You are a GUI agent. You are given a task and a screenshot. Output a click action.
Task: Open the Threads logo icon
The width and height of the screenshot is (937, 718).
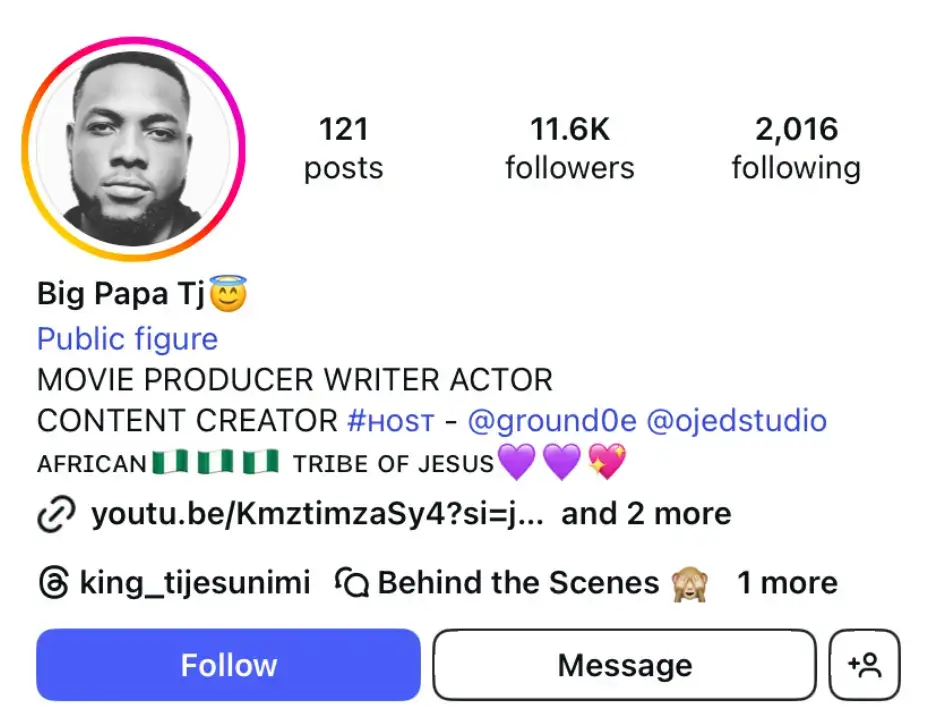53,583
